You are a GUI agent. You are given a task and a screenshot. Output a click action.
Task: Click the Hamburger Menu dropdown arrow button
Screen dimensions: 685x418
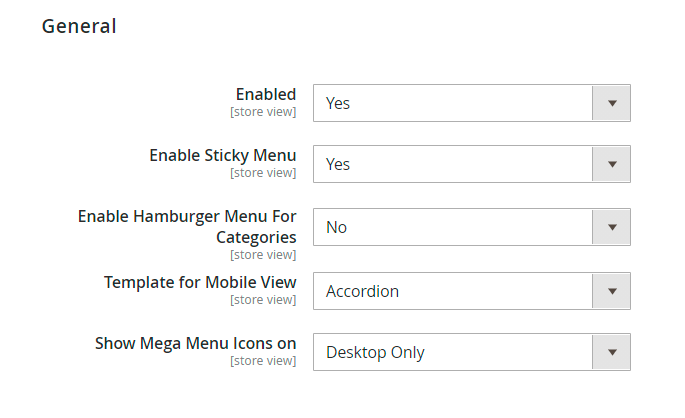coord(611,227)
